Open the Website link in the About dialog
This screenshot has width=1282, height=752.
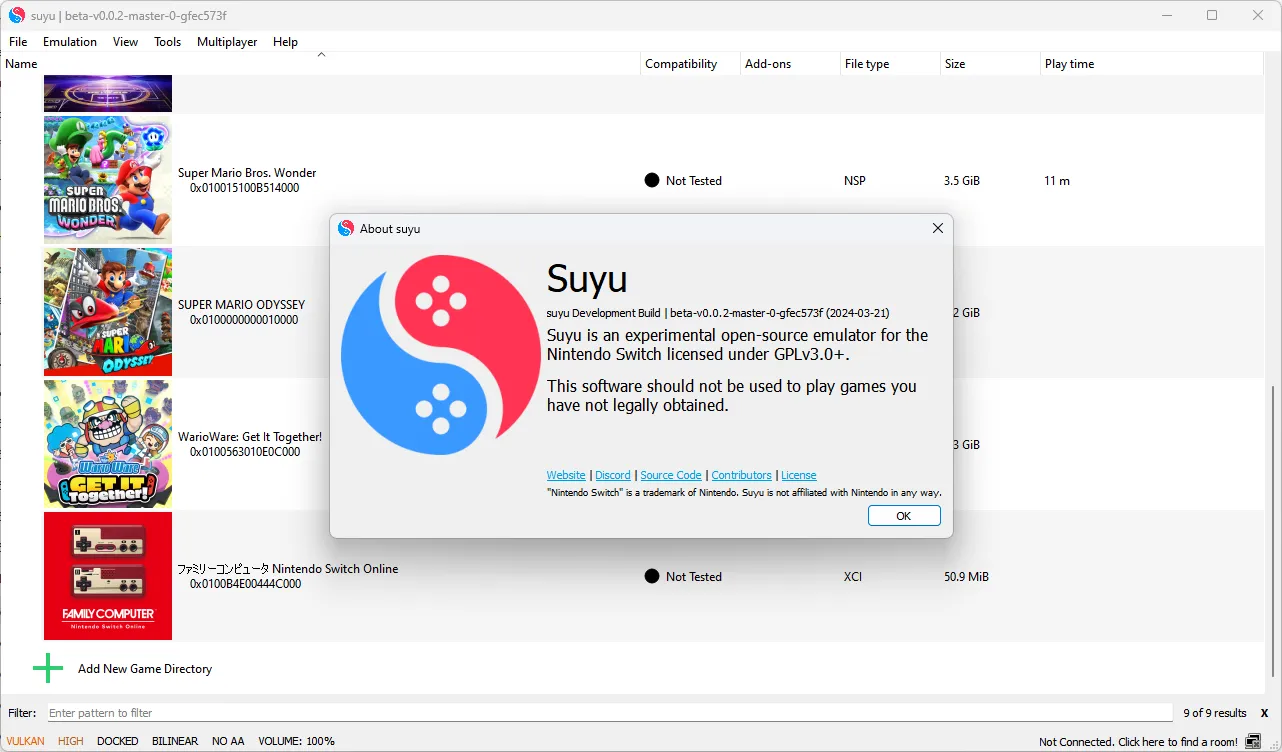[x=565, y=475]
